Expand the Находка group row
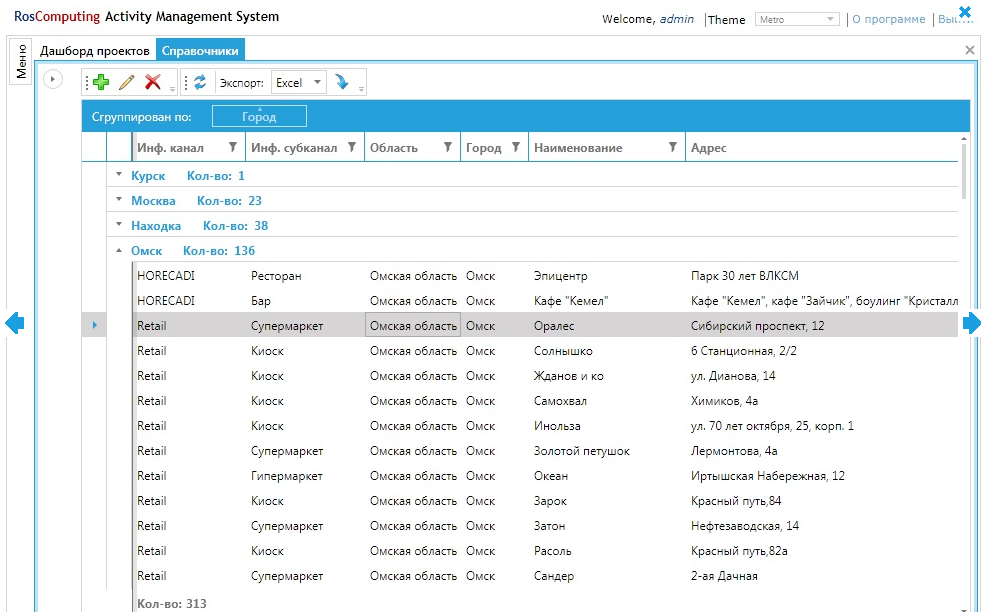Image resolution: width=981 pixels, height=612 pixels. (119, 225)
